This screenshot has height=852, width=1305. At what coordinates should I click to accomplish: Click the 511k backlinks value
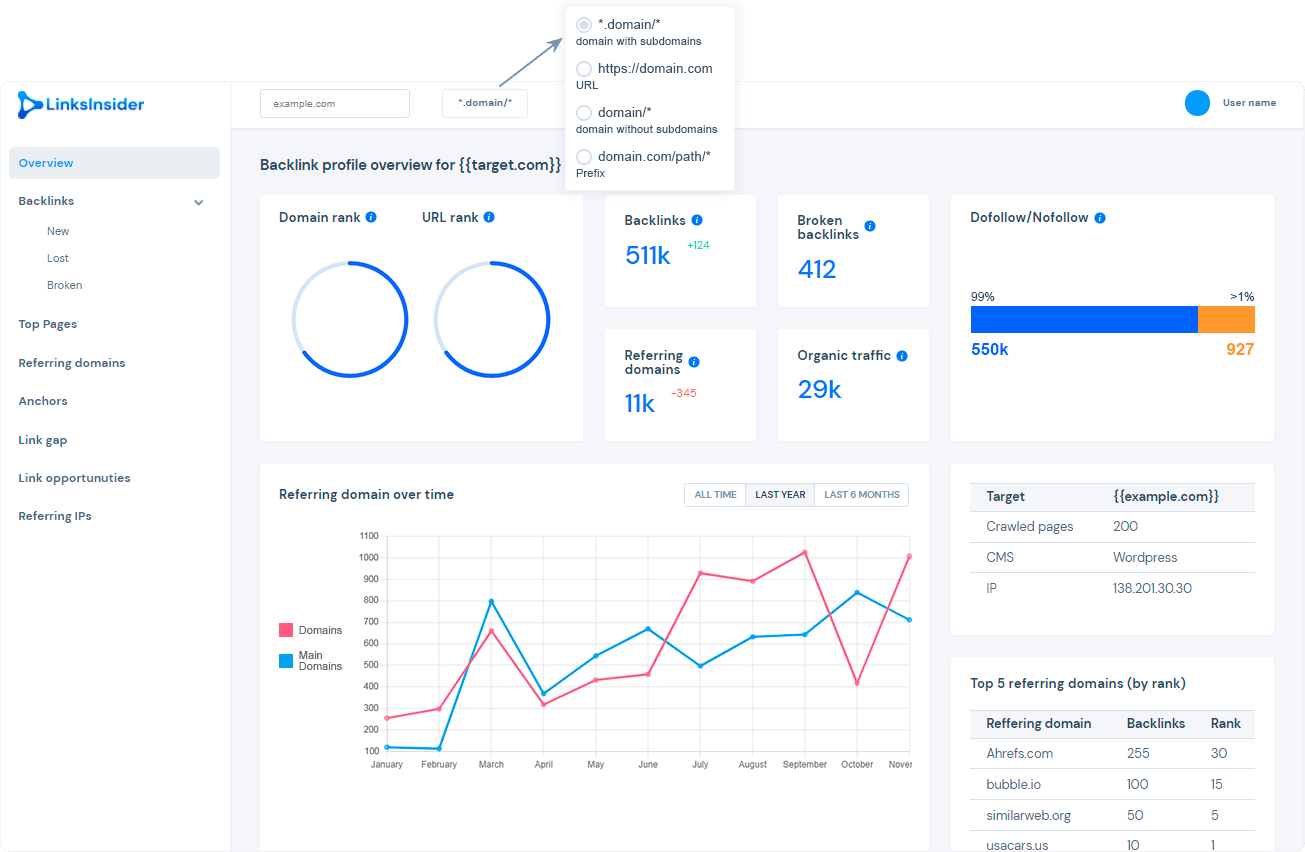(648, 255)
